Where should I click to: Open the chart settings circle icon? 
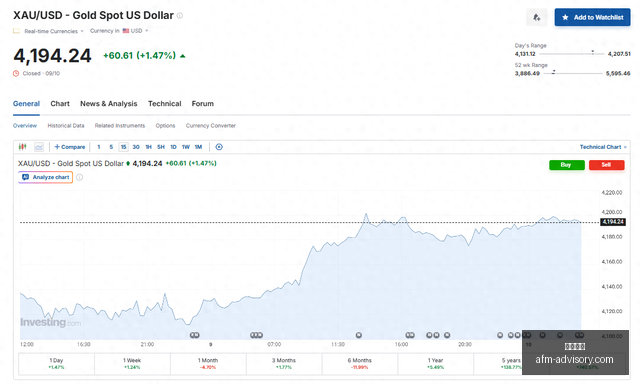click(x=219, y=147)
